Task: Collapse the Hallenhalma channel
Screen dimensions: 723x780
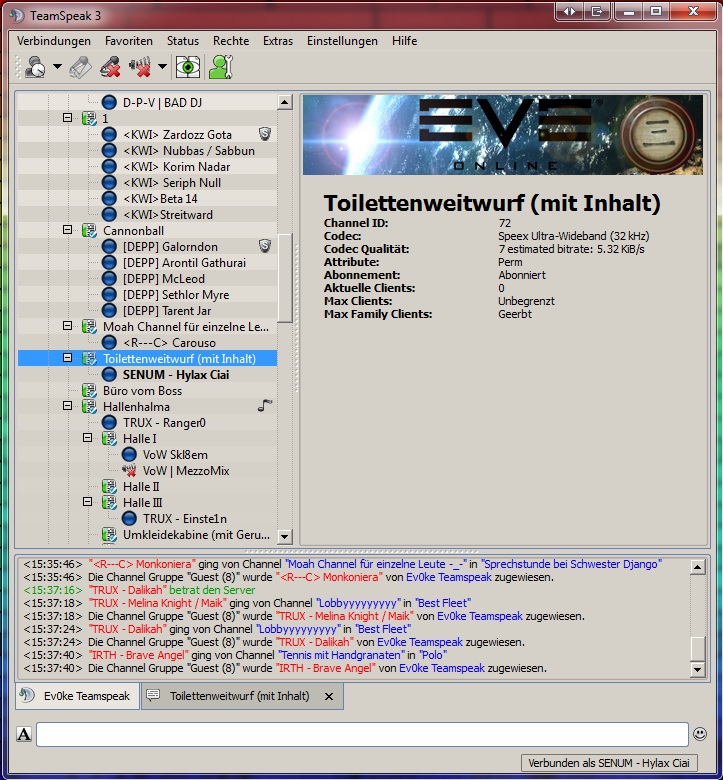Action: (x=68, y=406)
